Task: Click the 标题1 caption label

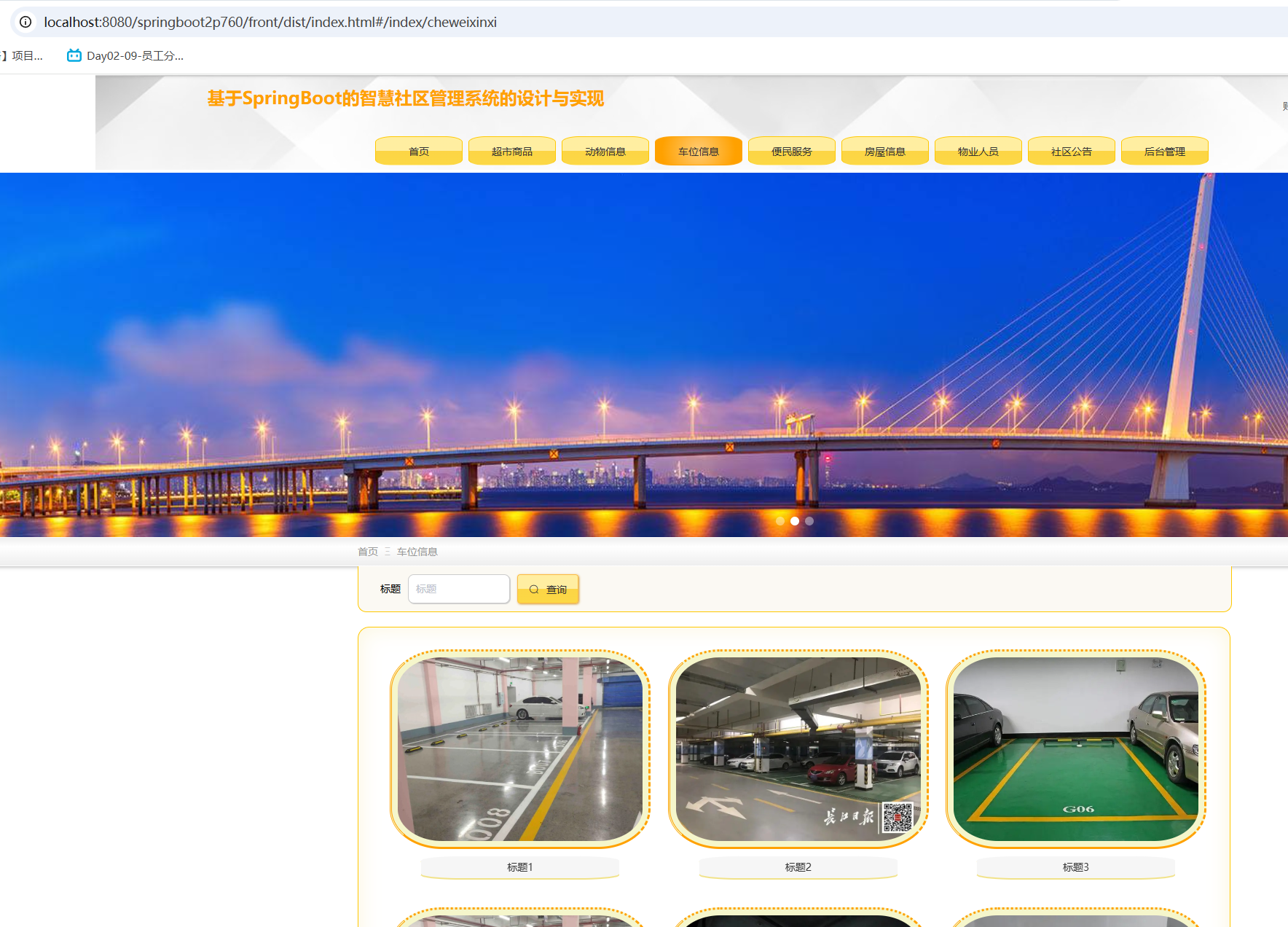Action: point(520,867)
